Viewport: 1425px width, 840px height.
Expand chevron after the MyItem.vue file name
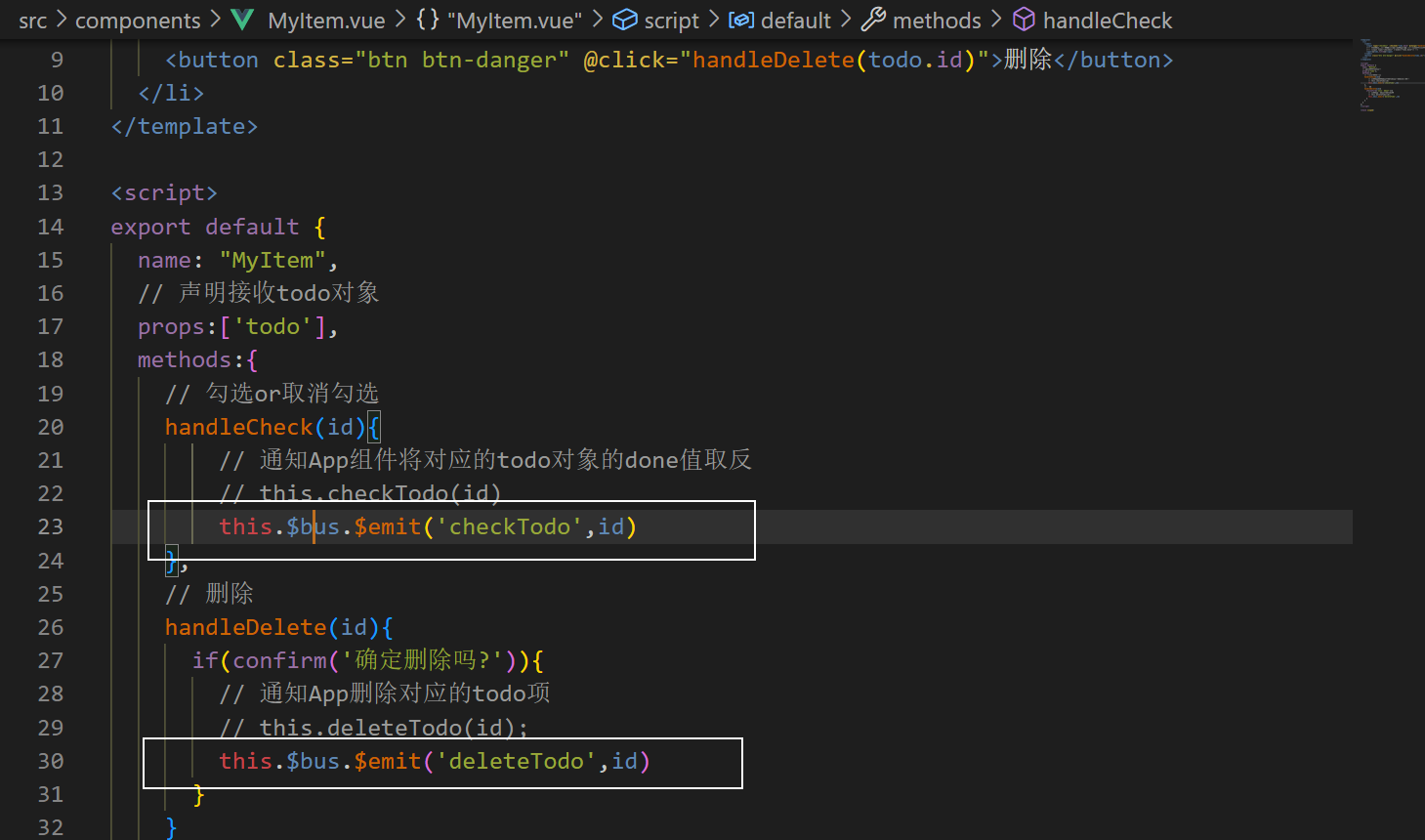point(399,20)
